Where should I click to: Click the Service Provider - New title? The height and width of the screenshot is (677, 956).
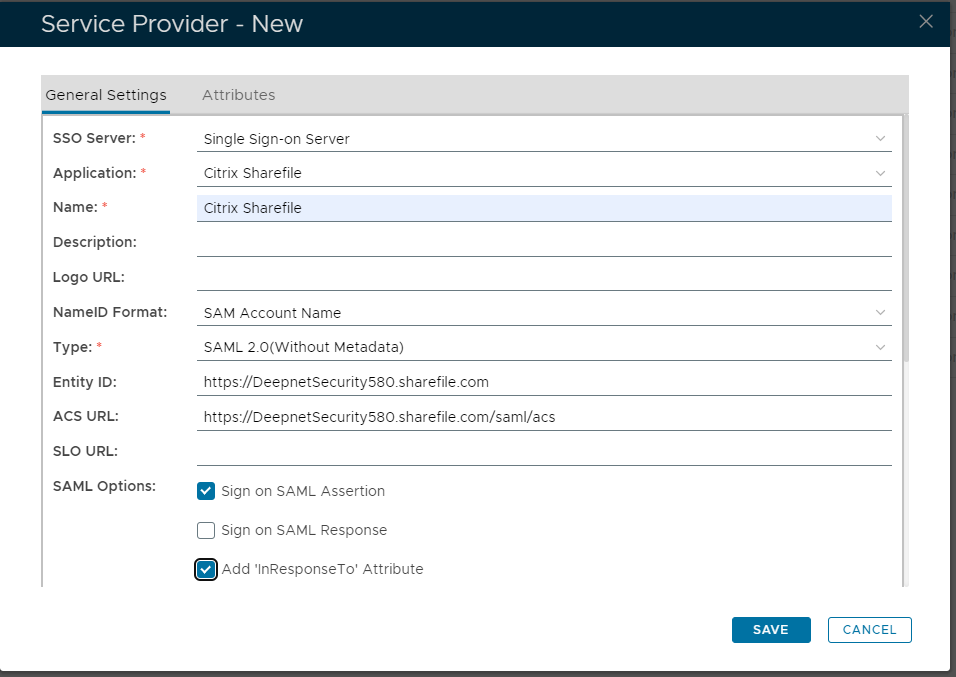[x=171, y=24]
